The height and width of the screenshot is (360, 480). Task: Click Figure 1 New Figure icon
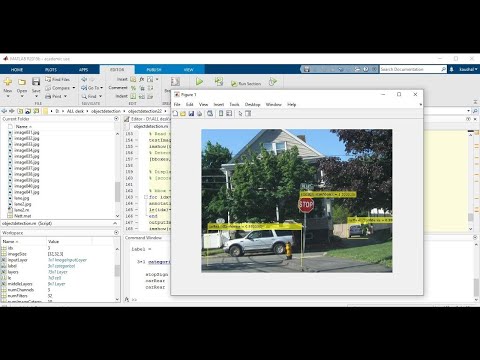(x=175, y=114)
